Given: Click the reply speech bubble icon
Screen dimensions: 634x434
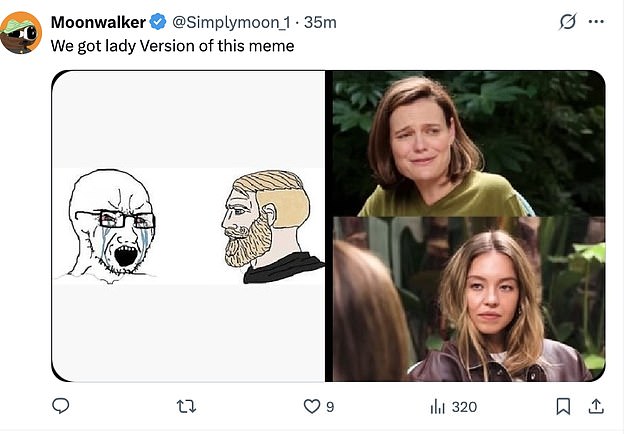Looking at the screenshot, I should [x=61, y=406].
